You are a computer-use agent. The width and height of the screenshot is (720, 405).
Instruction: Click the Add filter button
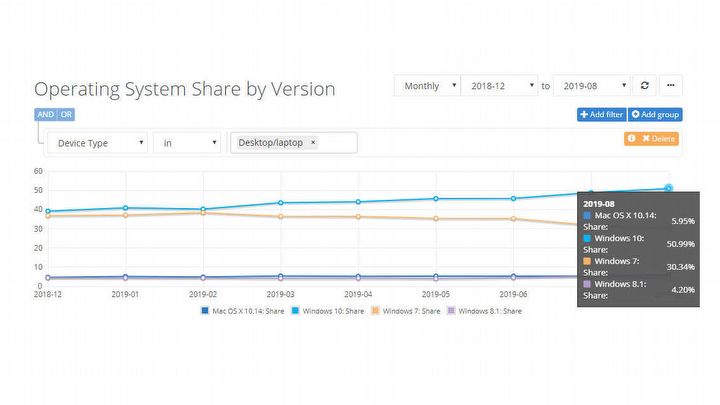click(601, 115)
